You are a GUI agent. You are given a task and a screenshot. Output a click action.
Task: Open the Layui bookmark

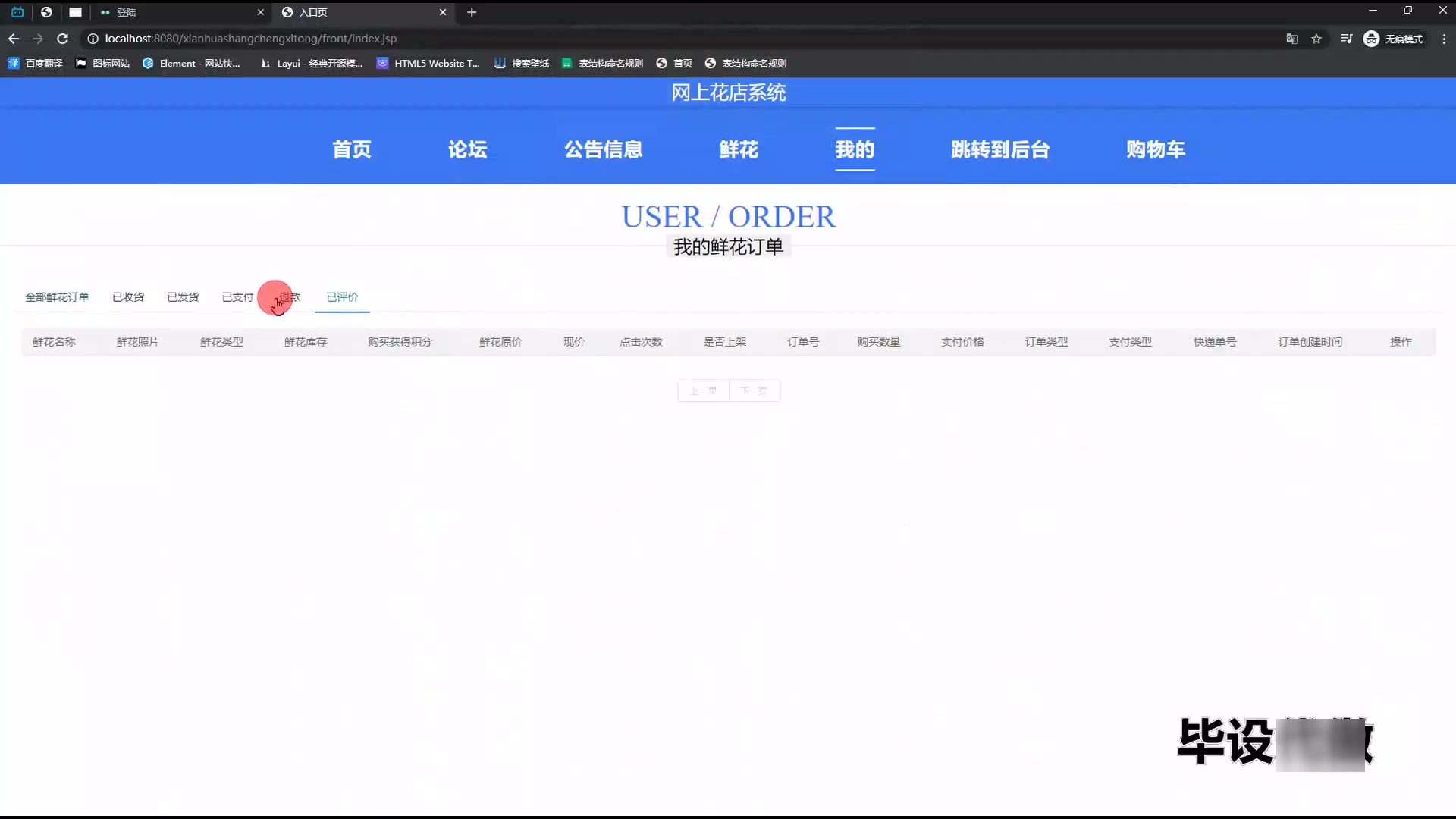[x=311, y=64]
